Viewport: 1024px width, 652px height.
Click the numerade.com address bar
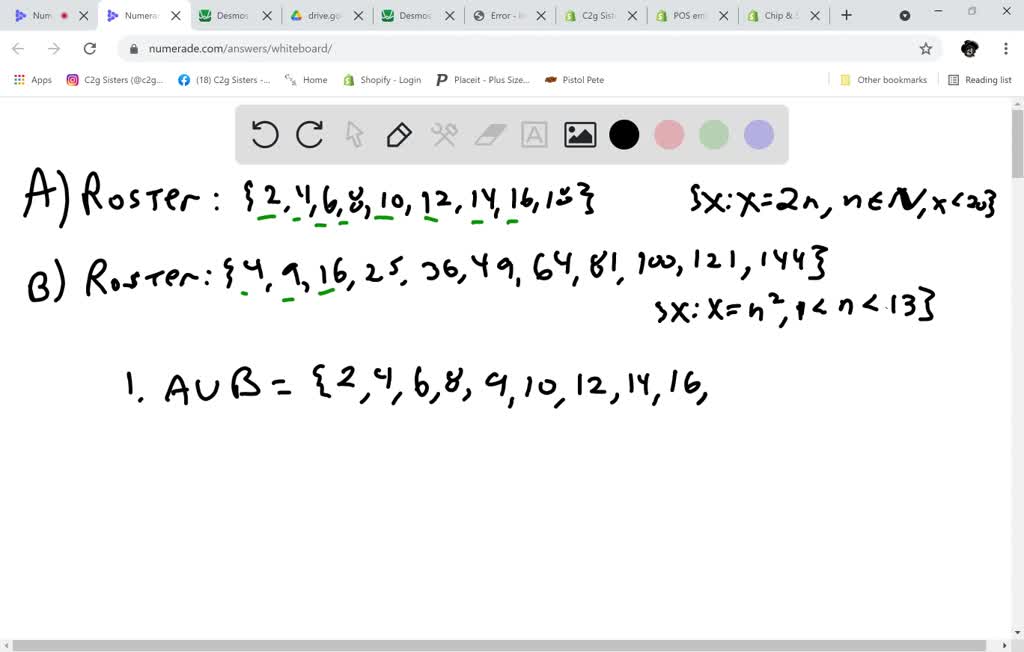click(240, 47)
